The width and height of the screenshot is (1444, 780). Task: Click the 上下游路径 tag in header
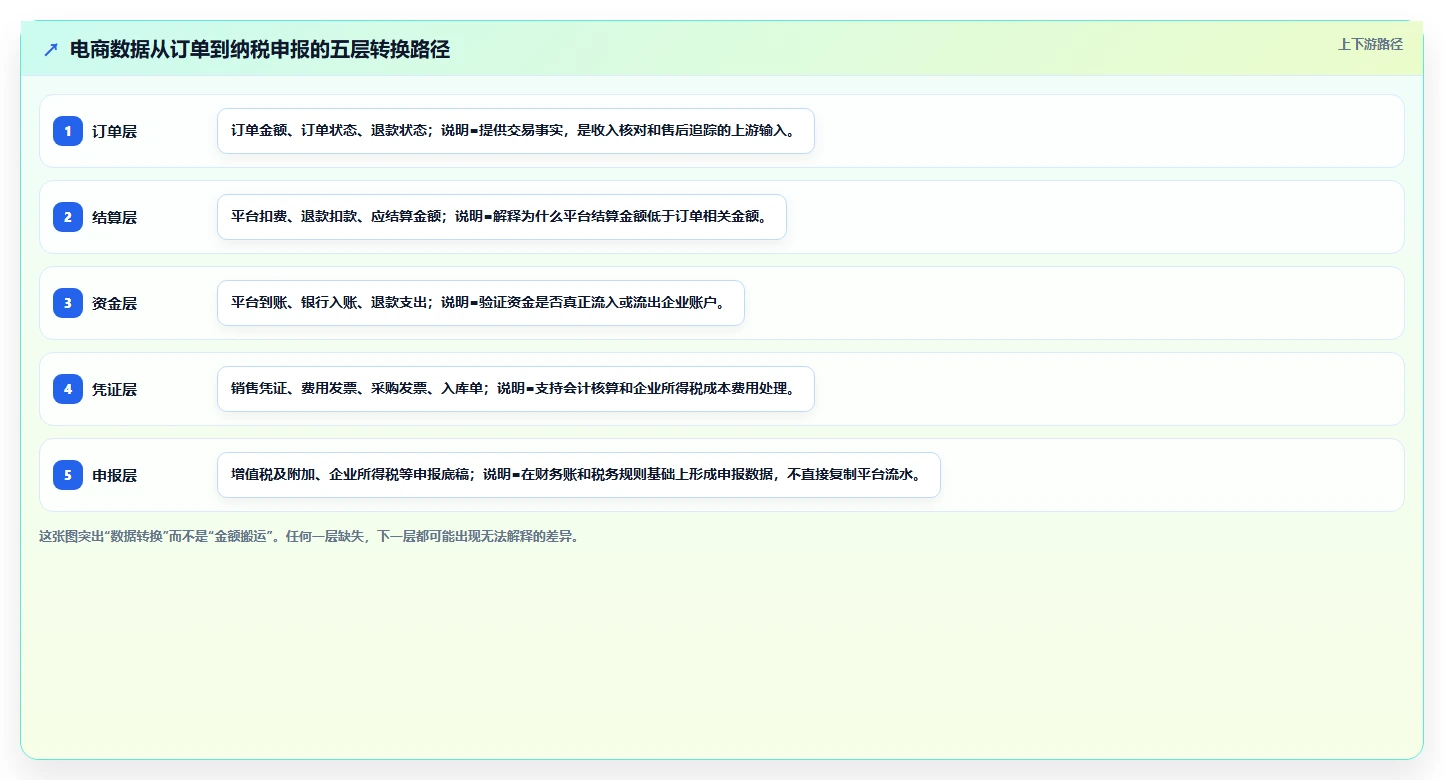point(1370,44)
